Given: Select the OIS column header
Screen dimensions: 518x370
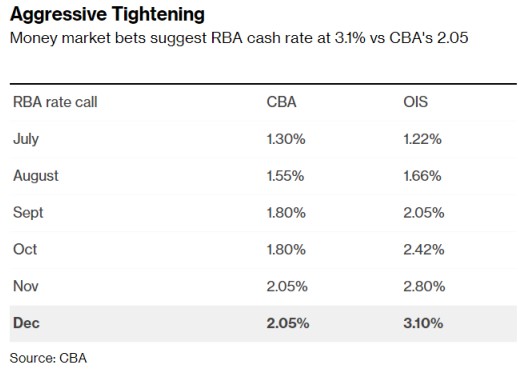Looking at the screenshot, I should pos(415,102).
